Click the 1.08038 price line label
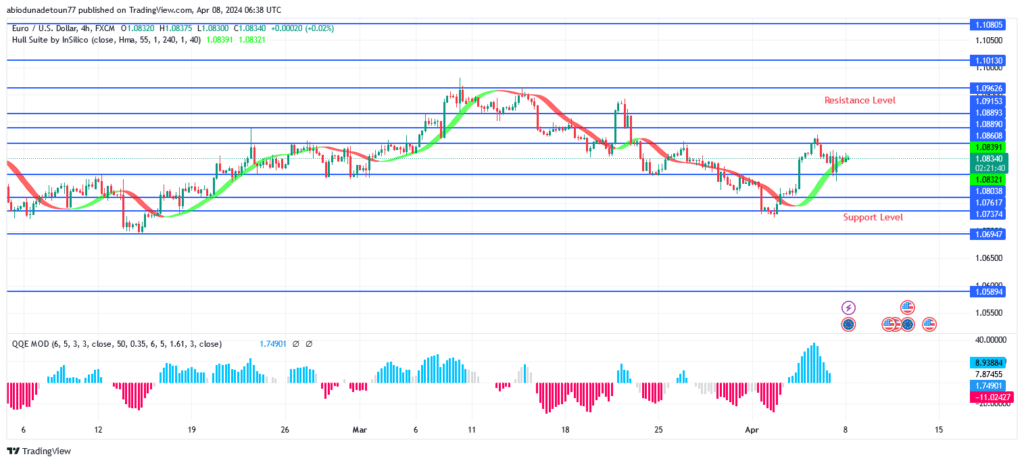The image size is (1024, 463). coord(989,191)
